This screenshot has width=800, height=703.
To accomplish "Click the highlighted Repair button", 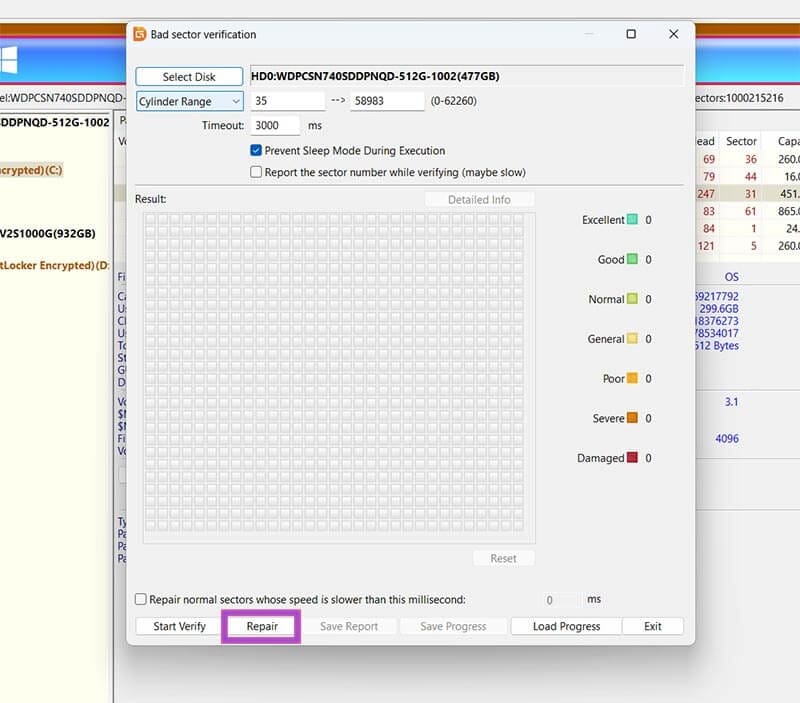I will (x=260, y=626).
